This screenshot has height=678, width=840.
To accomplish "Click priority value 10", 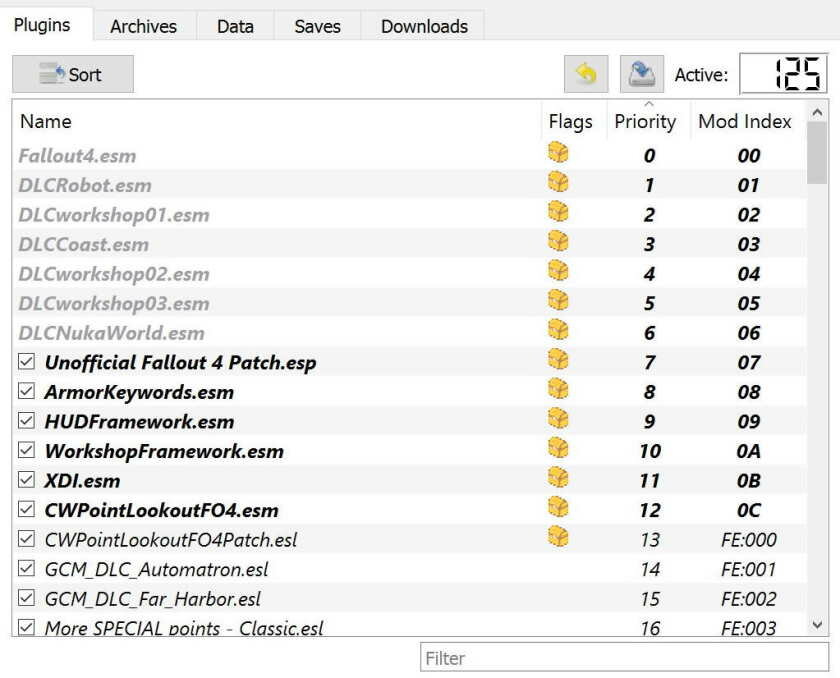I will pyautogui.click(x=650, y=451).
